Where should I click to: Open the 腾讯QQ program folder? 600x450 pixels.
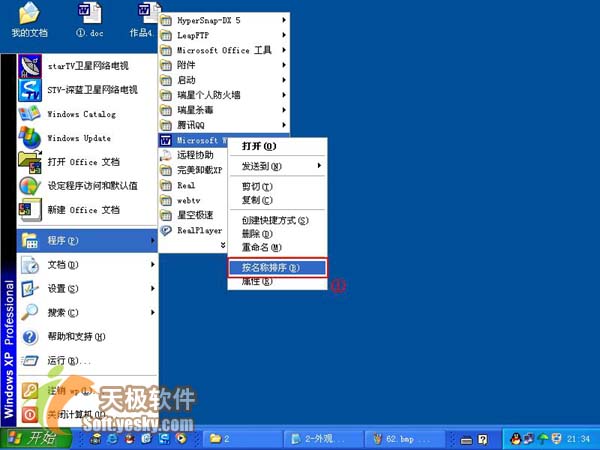pyautogui.click(x=224, y=125)
